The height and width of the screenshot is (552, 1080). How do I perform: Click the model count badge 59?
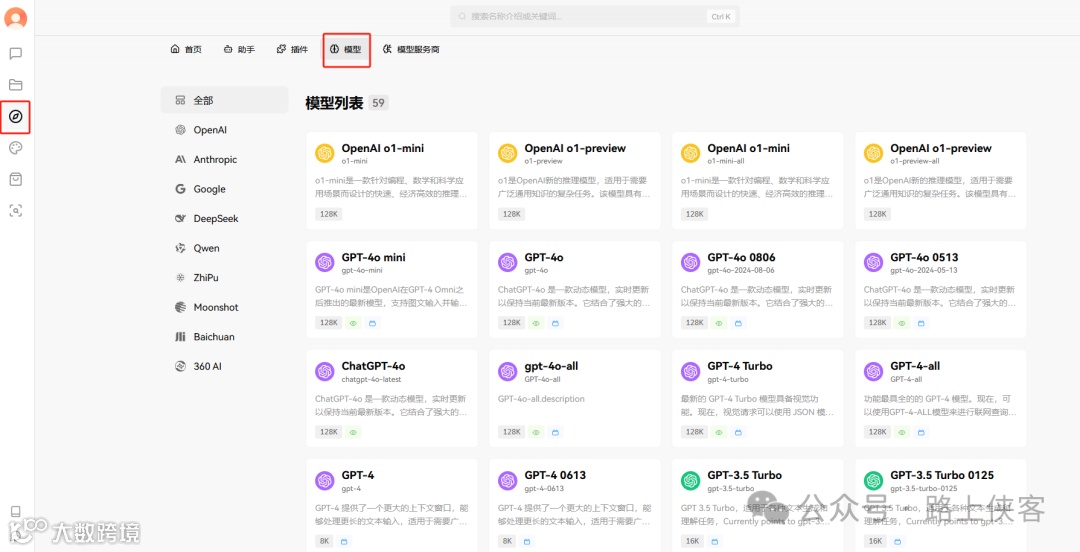(378, 103)
